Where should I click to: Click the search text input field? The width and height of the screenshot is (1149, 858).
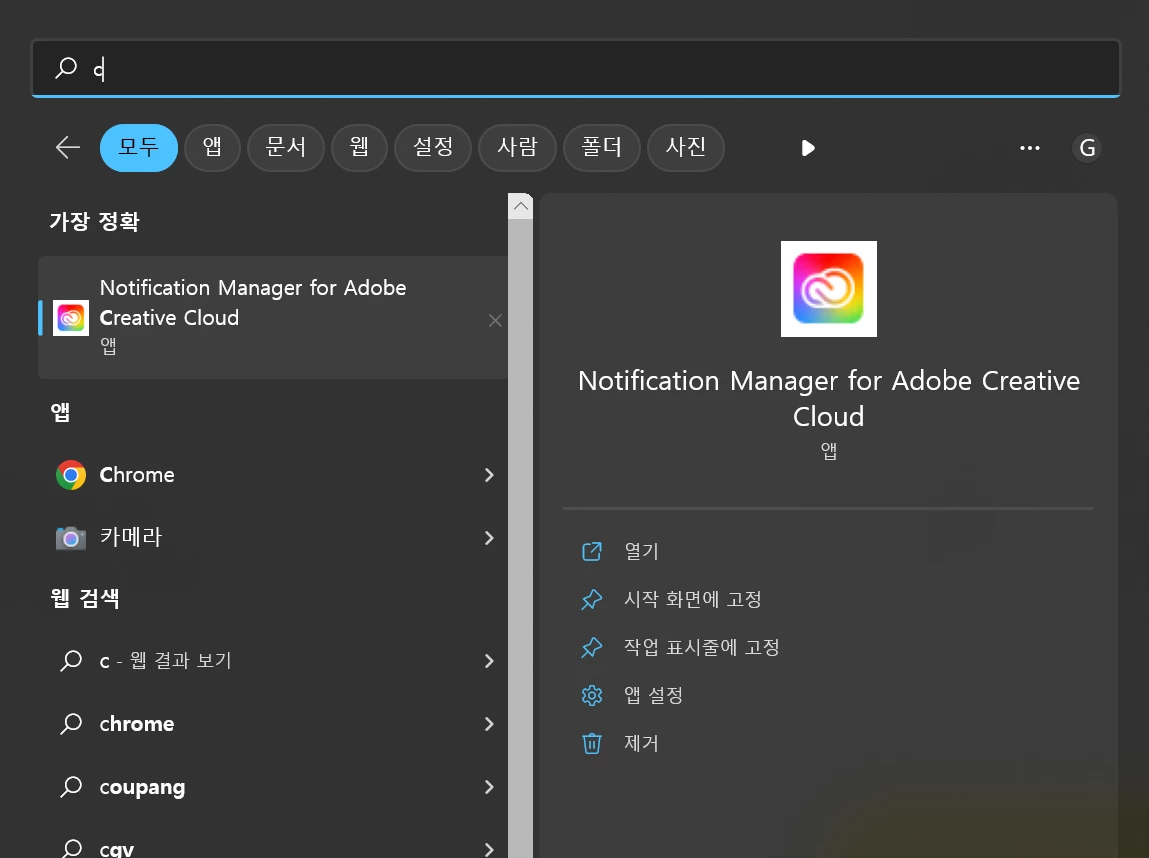tap(576, 68)
